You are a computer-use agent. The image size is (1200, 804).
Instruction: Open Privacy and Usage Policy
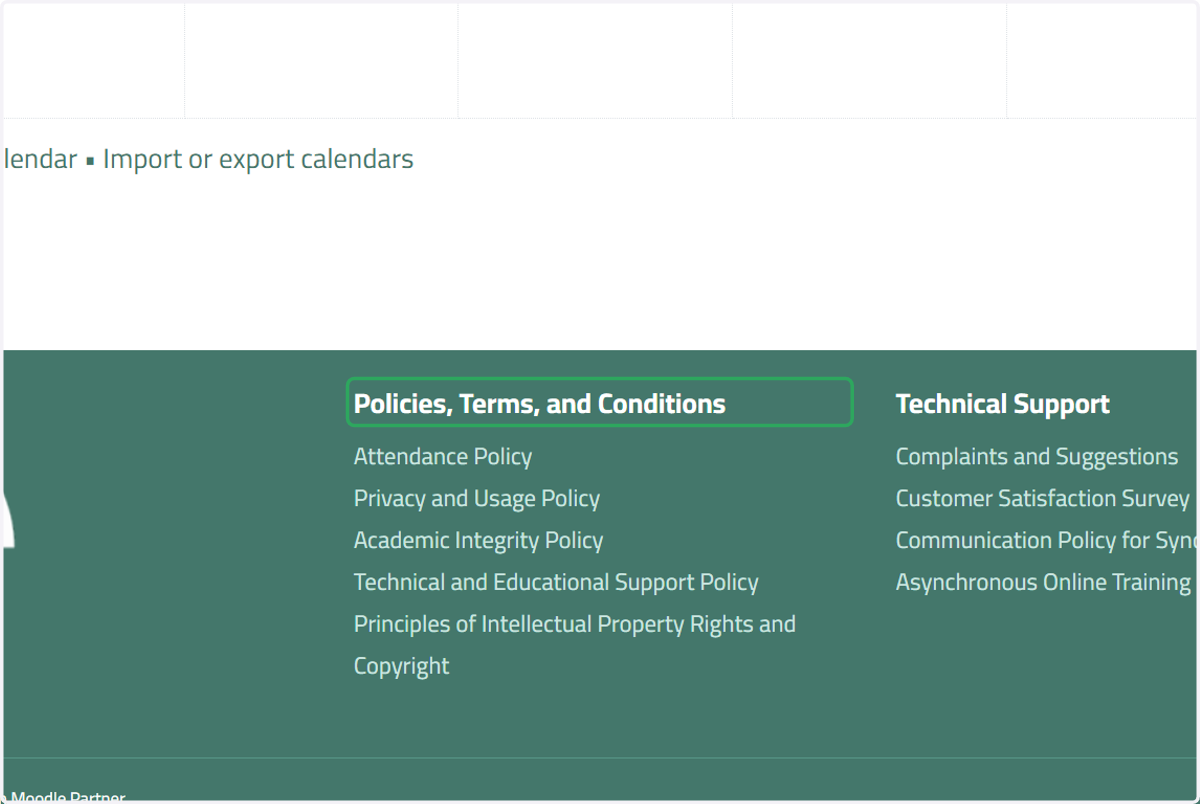click(477, 499)
